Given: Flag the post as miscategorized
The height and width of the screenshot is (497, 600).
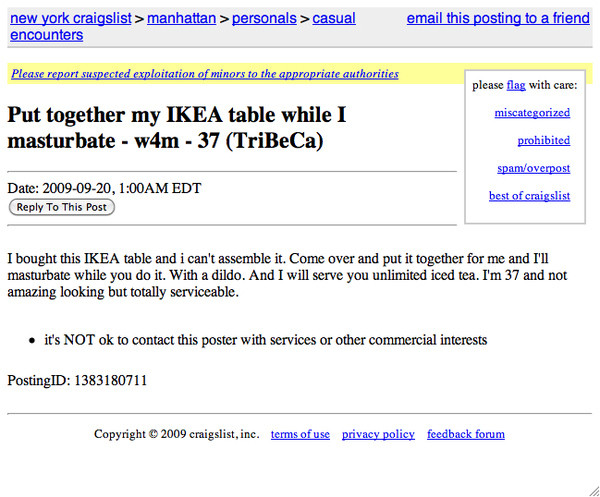Looking at the screenshot, I should coord(532,113).
